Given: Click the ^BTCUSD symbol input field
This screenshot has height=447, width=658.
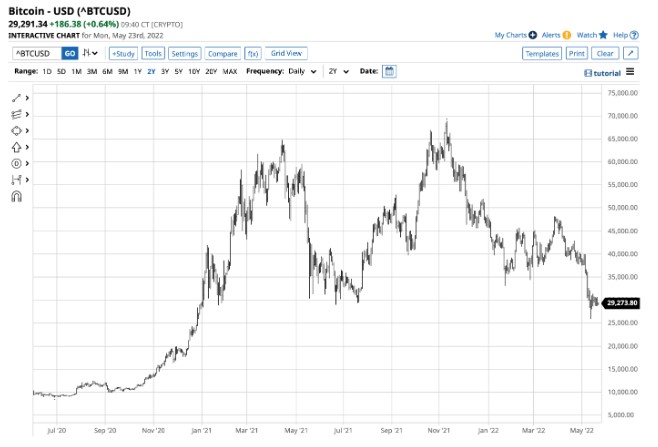Looking at the screenshot, I should (x=37, y=53).
